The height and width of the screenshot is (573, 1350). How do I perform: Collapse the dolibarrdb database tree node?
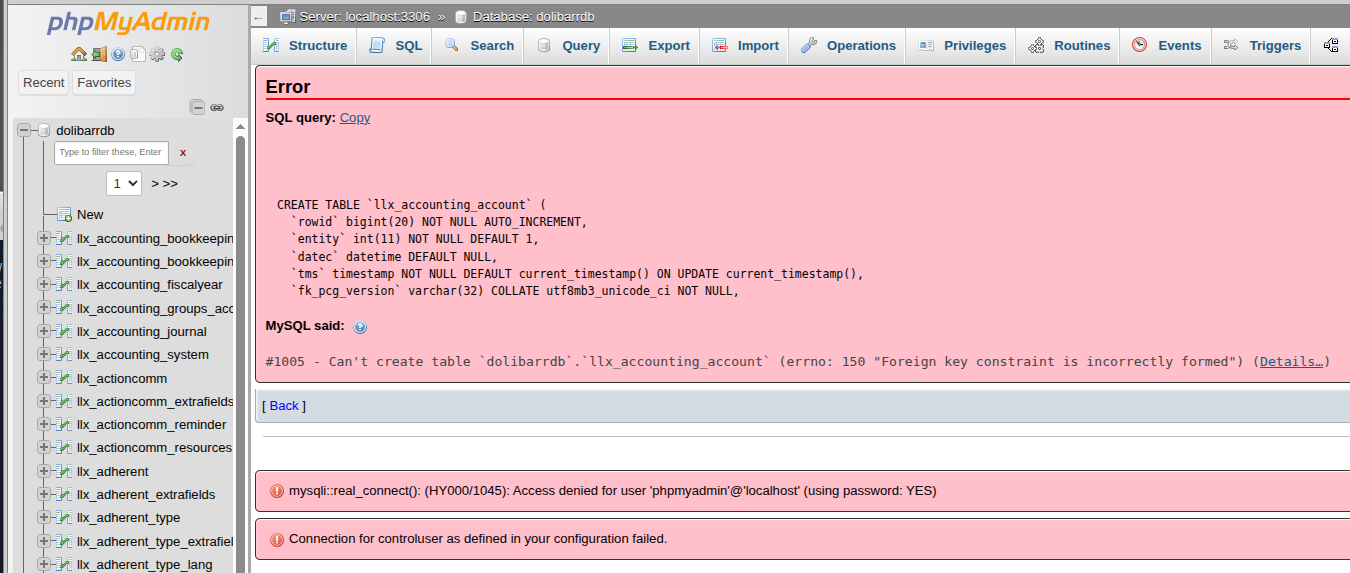(24, 131)
